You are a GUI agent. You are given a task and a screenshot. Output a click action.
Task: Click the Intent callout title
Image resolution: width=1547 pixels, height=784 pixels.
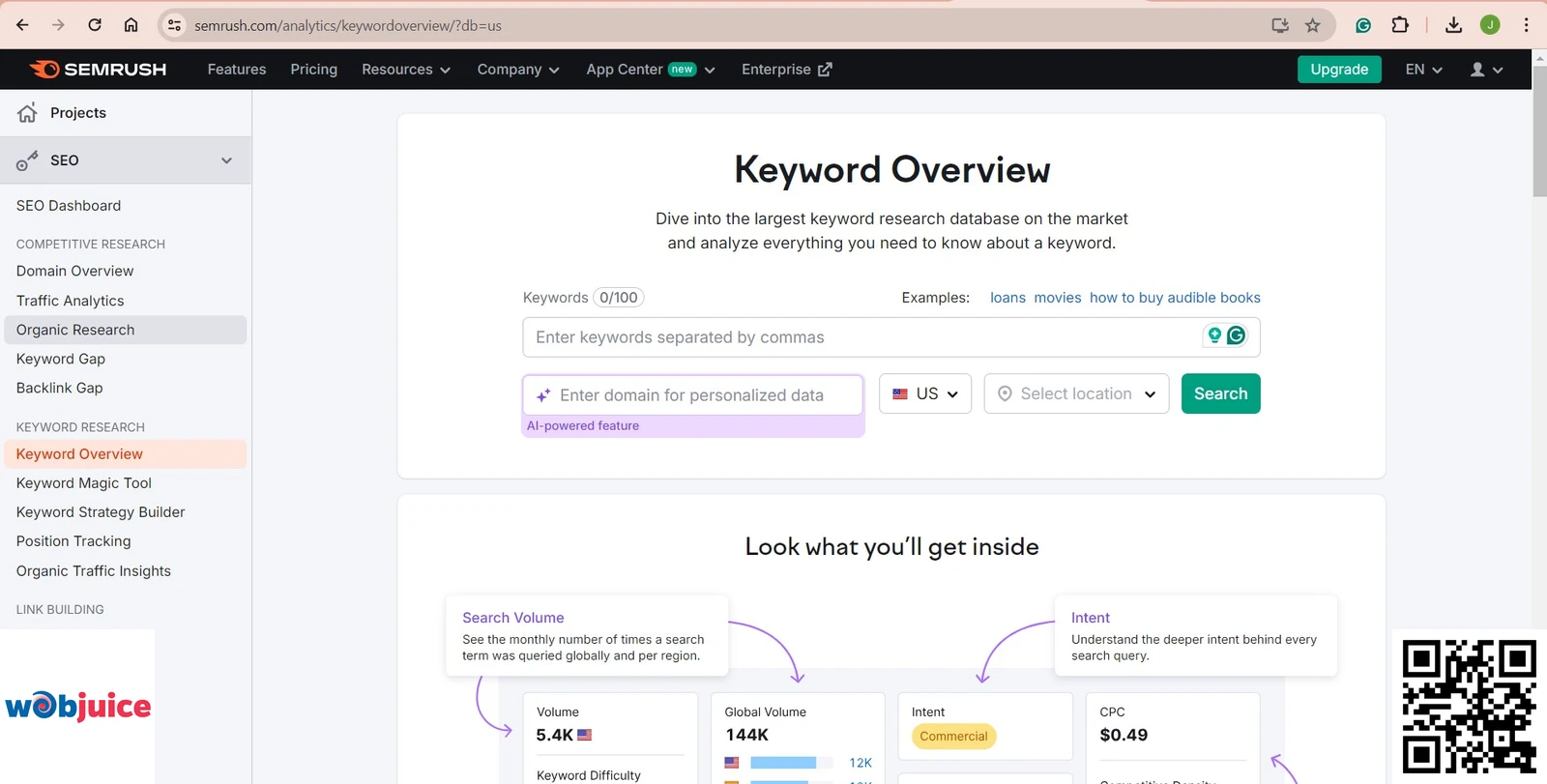[1091, 618]
